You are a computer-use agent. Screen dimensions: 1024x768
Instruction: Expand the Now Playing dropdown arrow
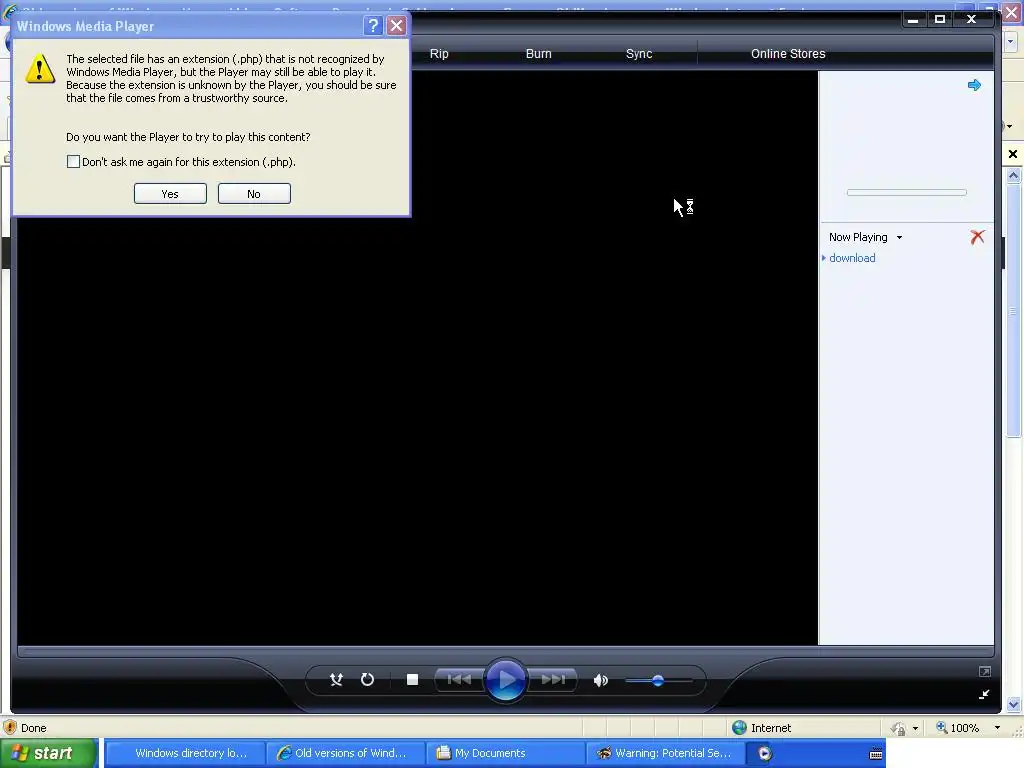tap(899, 238)
